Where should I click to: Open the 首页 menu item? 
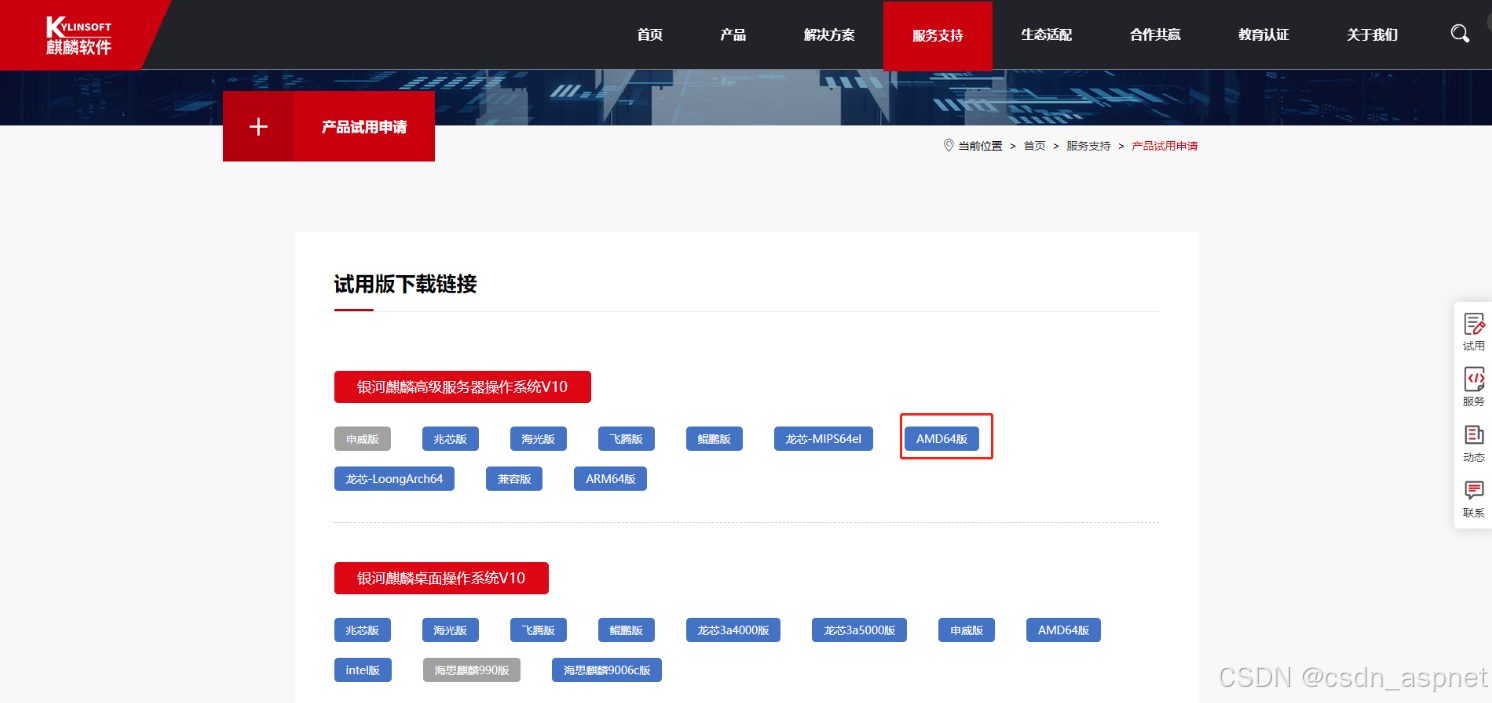[x=650, y=35]
